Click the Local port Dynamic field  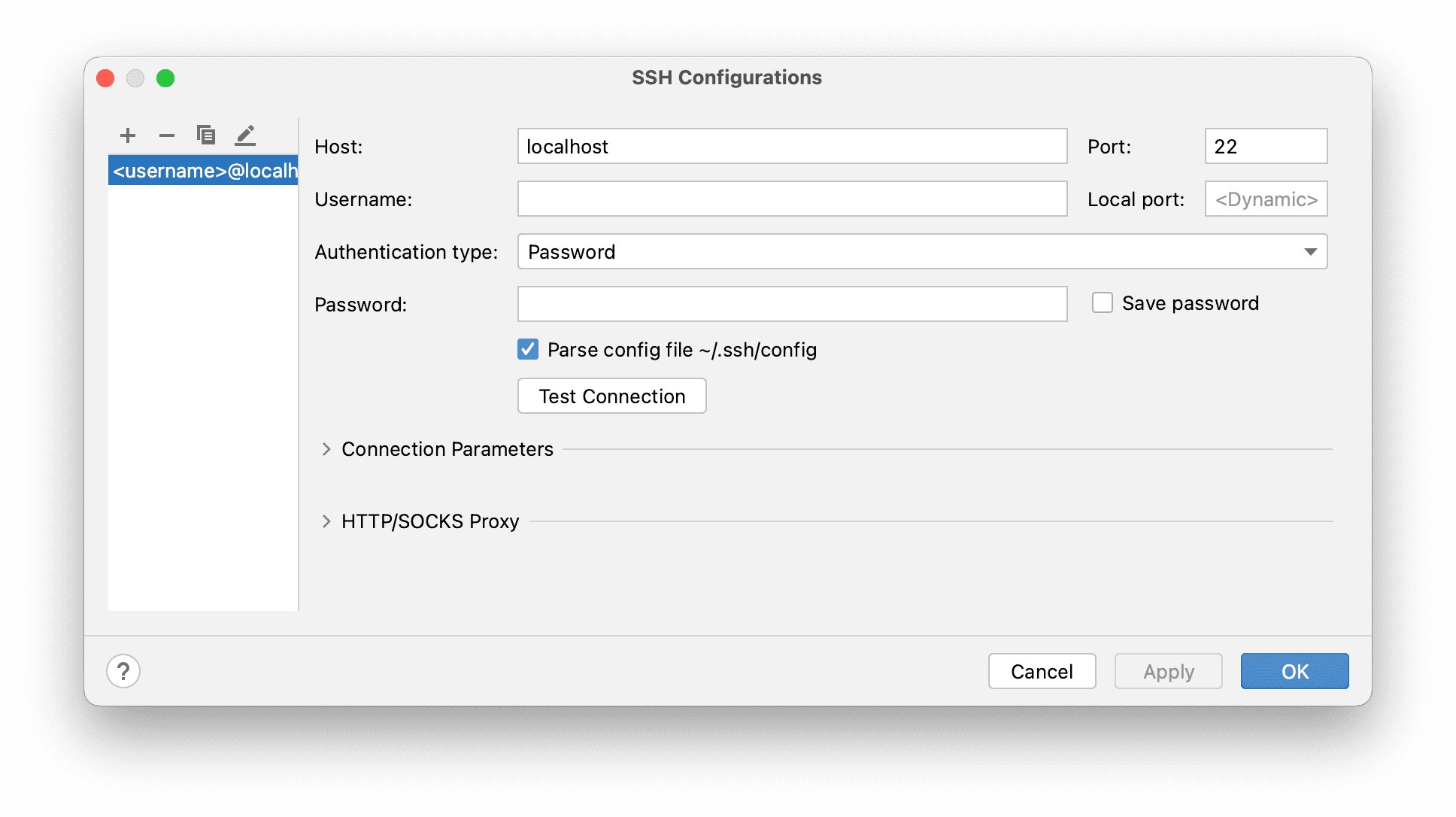(x=1266, y=199)
